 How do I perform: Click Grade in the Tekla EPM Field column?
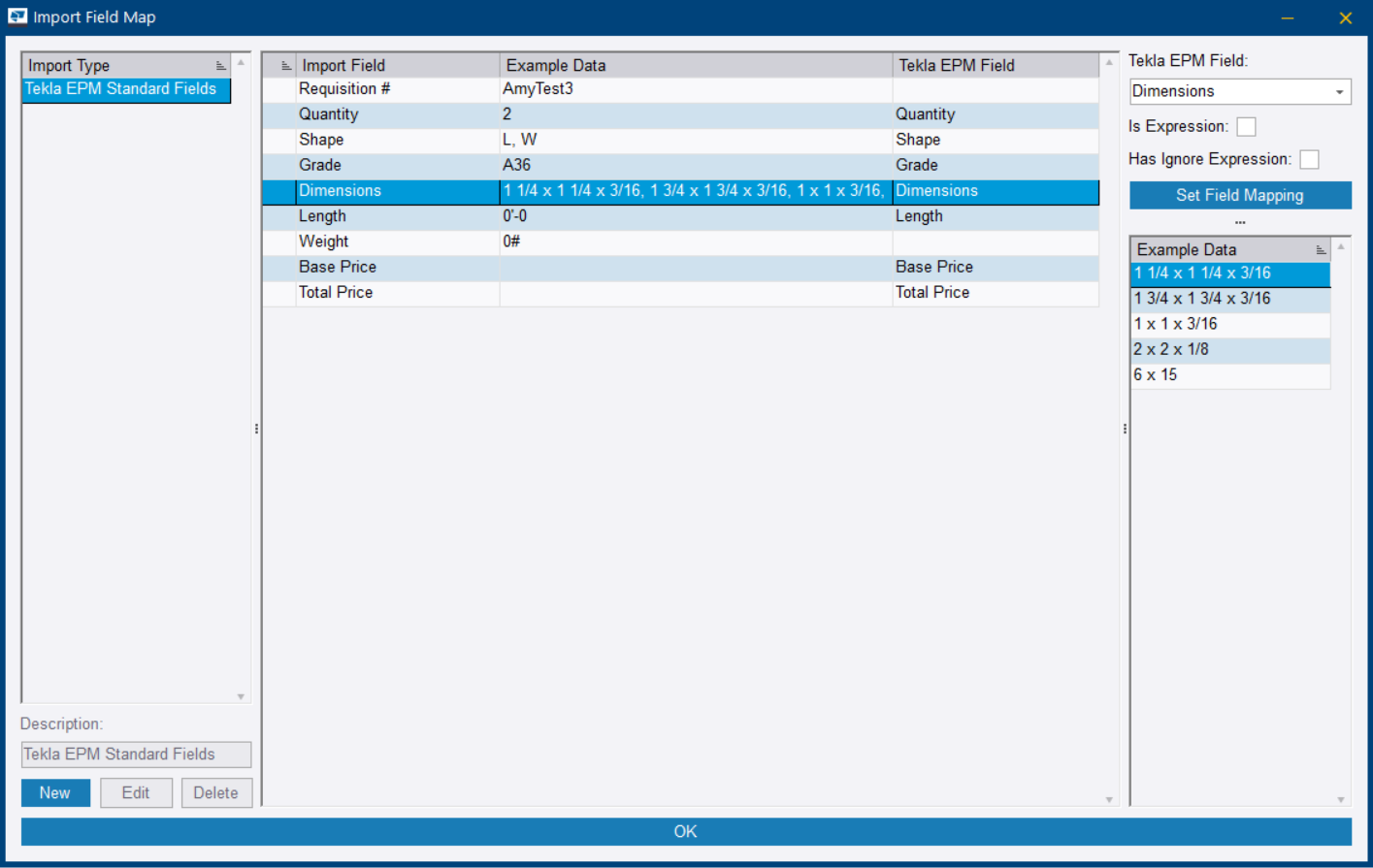coord(996,165)
